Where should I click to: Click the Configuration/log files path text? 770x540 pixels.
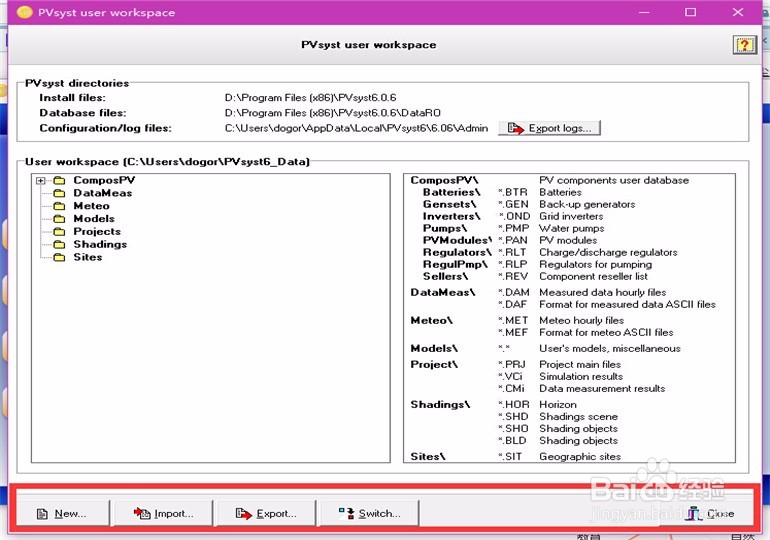coord(357,128)
